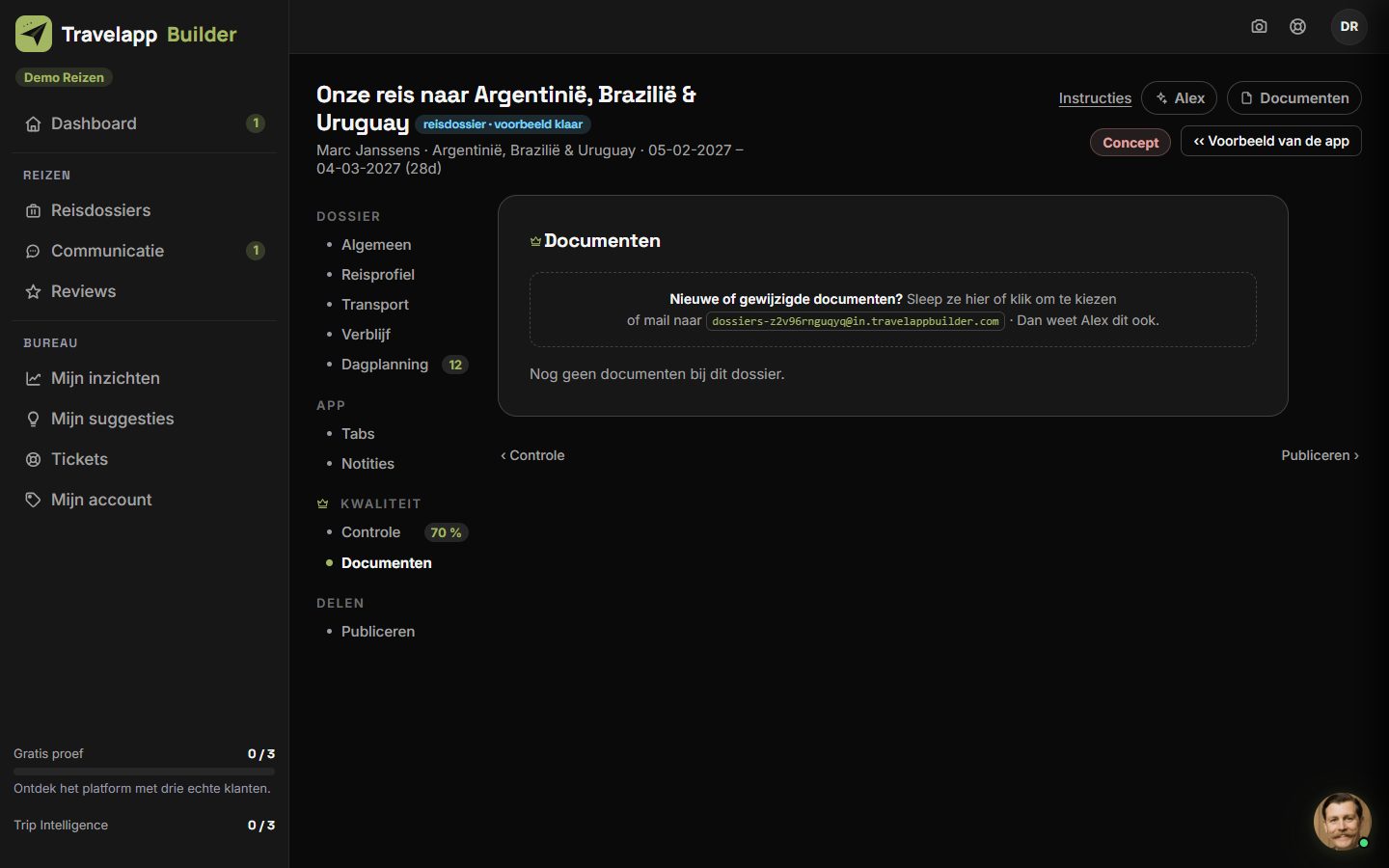Image resolution: width=1389 pixels, height=868 pixels.
Task: Click the Reviews star icon
Action: 33,291
